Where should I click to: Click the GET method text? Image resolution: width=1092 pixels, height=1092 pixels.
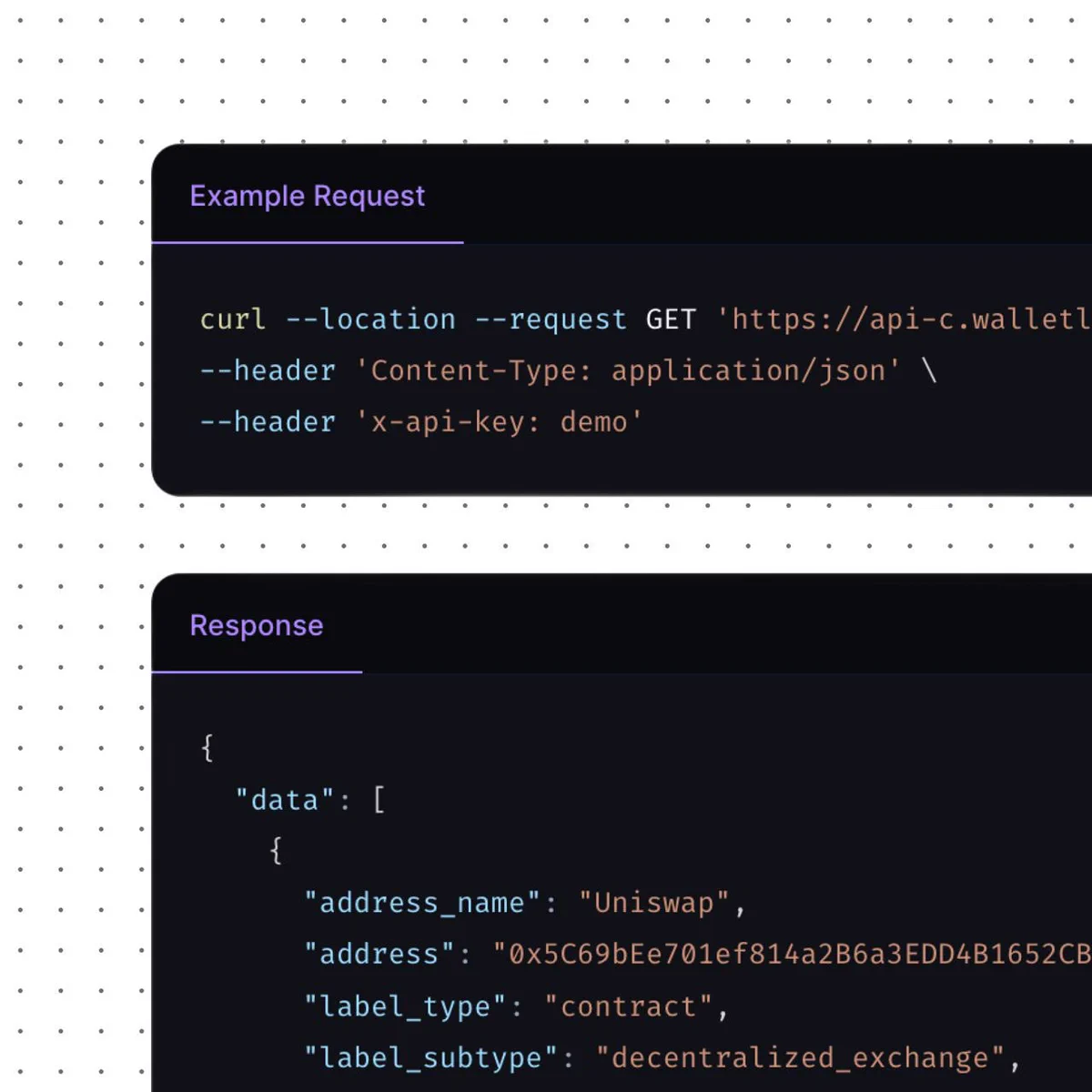tap(671, 319)
